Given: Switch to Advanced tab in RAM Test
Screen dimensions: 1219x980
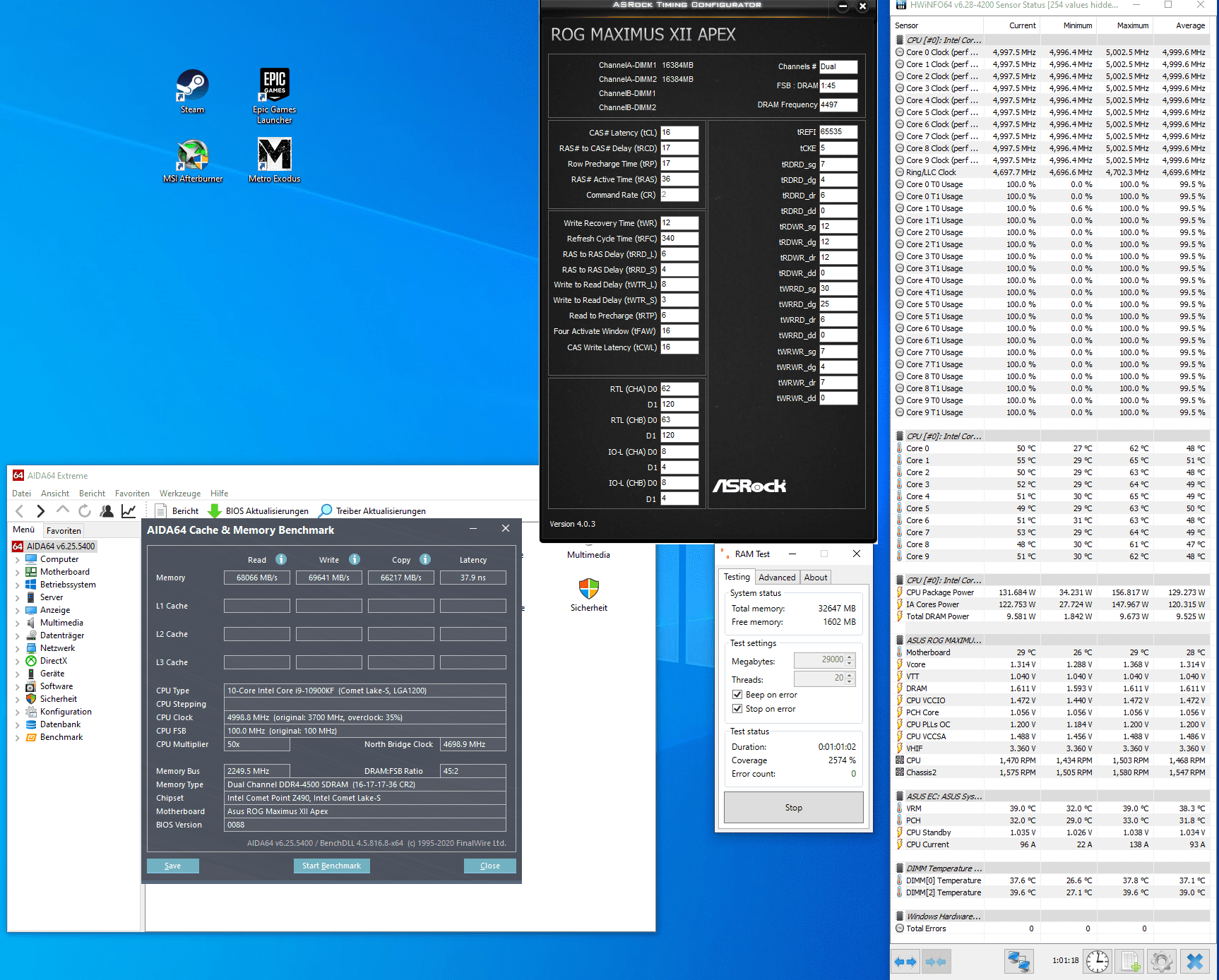Looking at the screenshot, I should click(x=777, y=578).
